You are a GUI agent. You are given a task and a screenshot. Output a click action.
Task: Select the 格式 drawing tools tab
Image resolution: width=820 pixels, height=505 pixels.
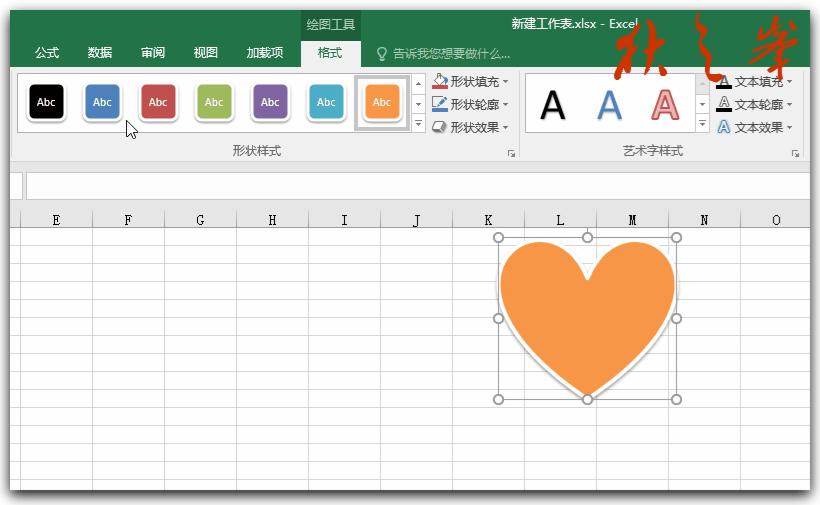330,53
